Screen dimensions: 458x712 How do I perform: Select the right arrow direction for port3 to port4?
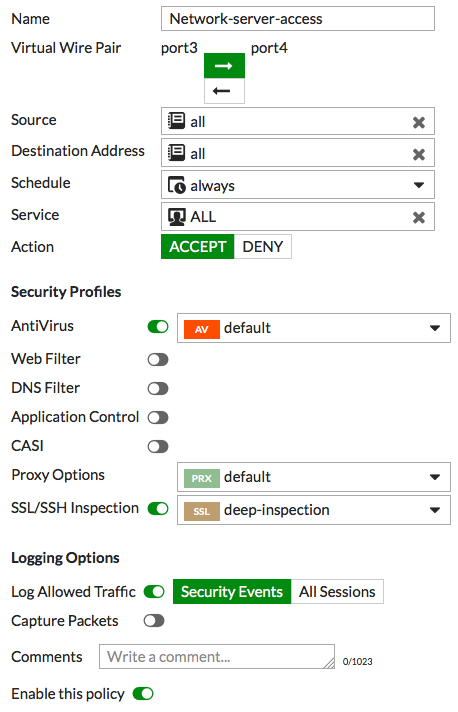click(x=224, y=66)
